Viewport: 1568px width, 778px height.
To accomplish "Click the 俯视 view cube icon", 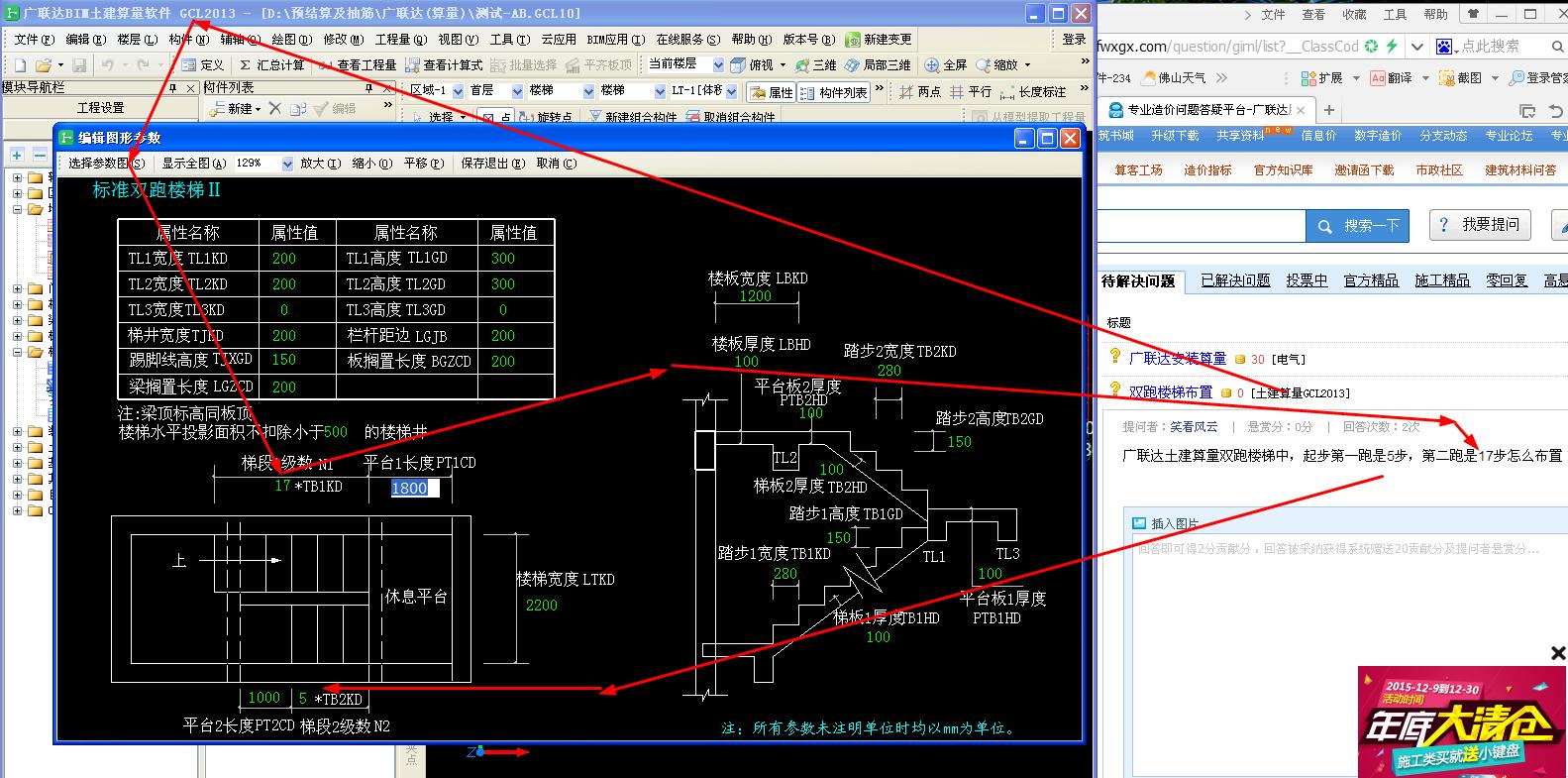I will pyautogui.click(x=738, y=64).
